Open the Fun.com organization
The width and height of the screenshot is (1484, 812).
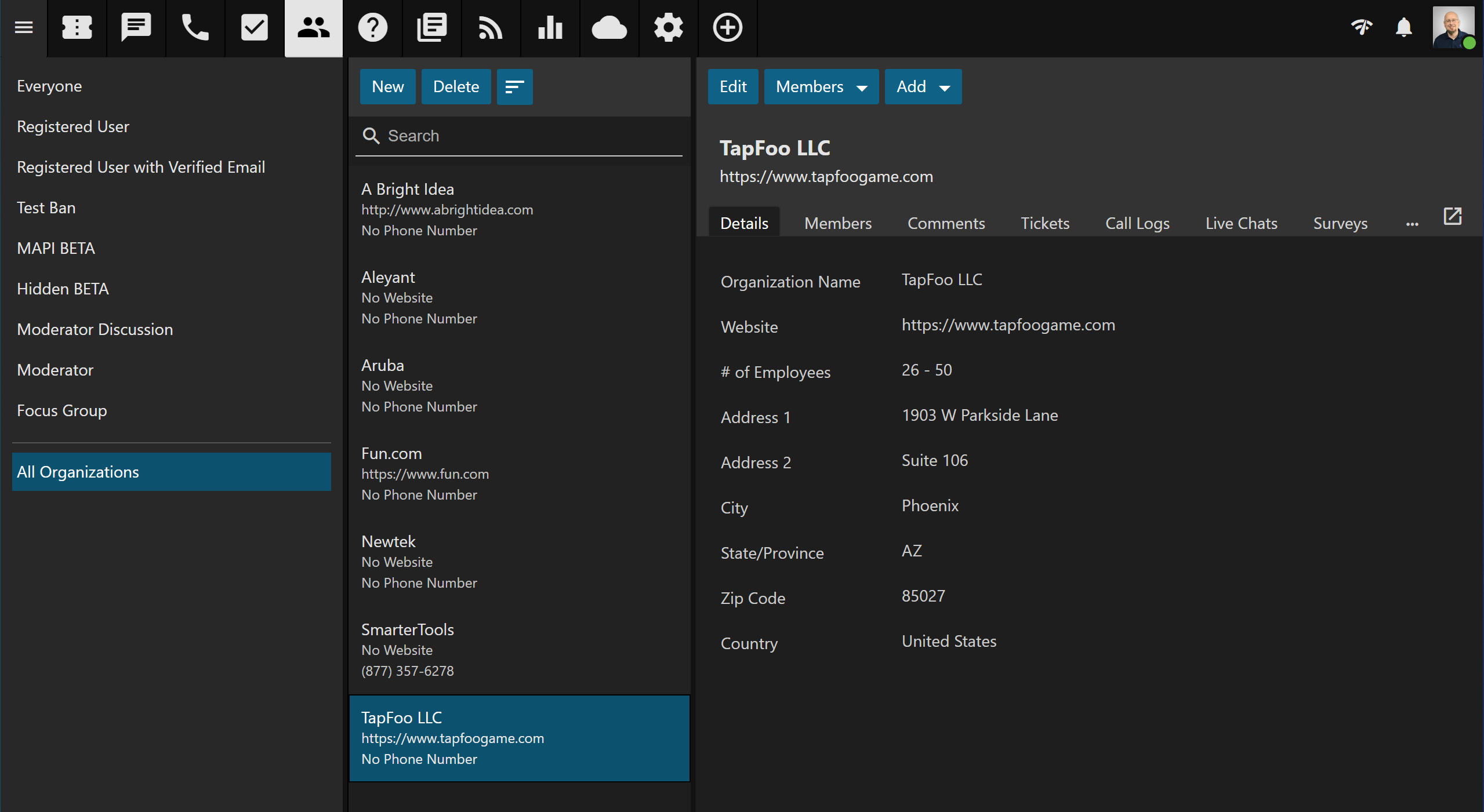pos(519,474)
